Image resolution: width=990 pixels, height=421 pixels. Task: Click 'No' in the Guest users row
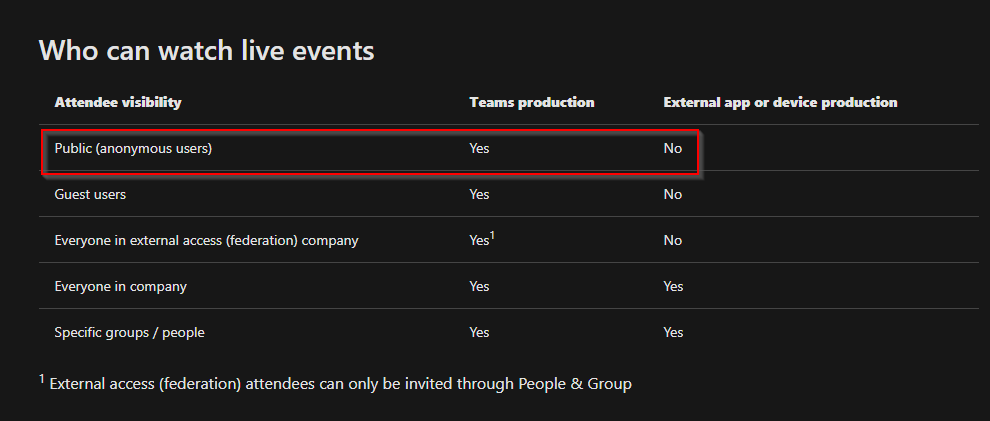pos(673,194)
